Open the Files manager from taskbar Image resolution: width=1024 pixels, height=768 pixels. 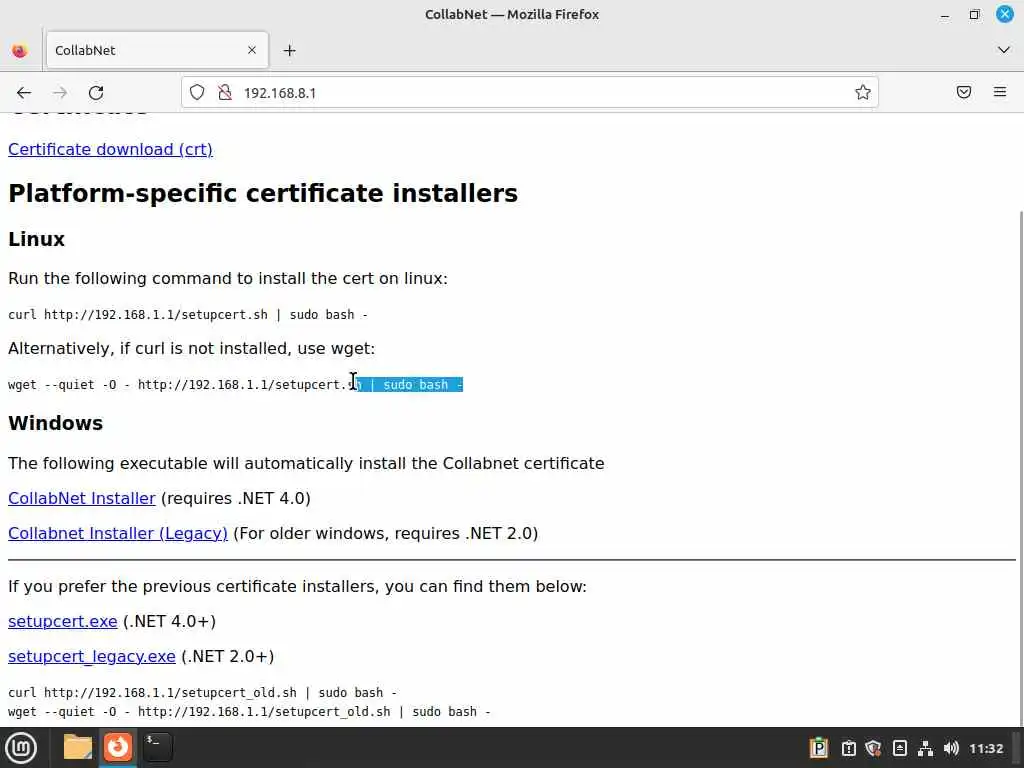[78, 747]
